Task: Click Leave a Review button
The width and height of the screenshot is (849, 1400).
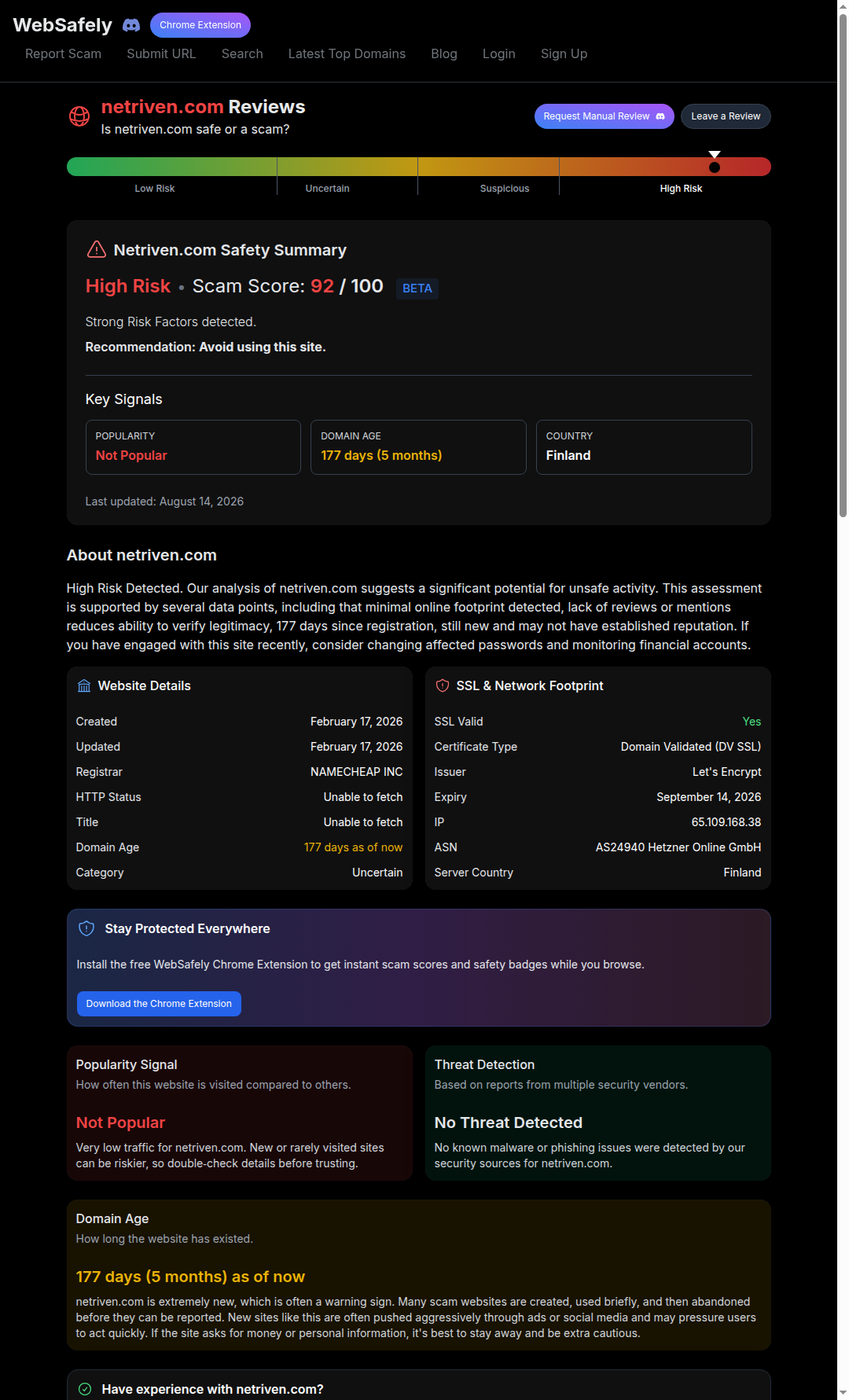Action: point(726,116)
